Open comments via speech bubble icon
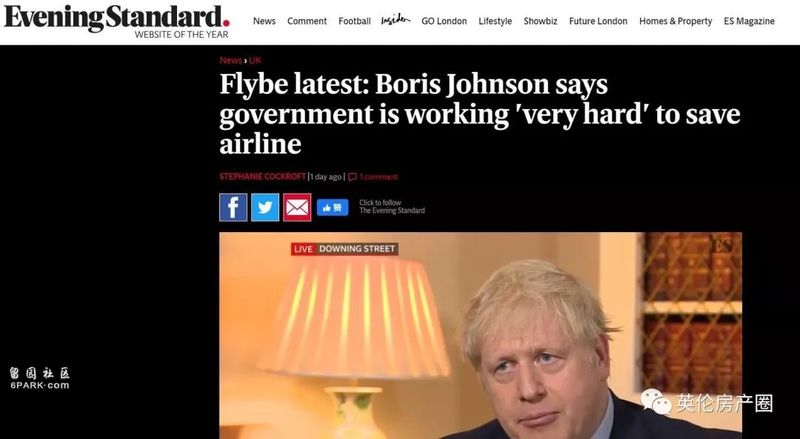800x439 pixels. 352,177
